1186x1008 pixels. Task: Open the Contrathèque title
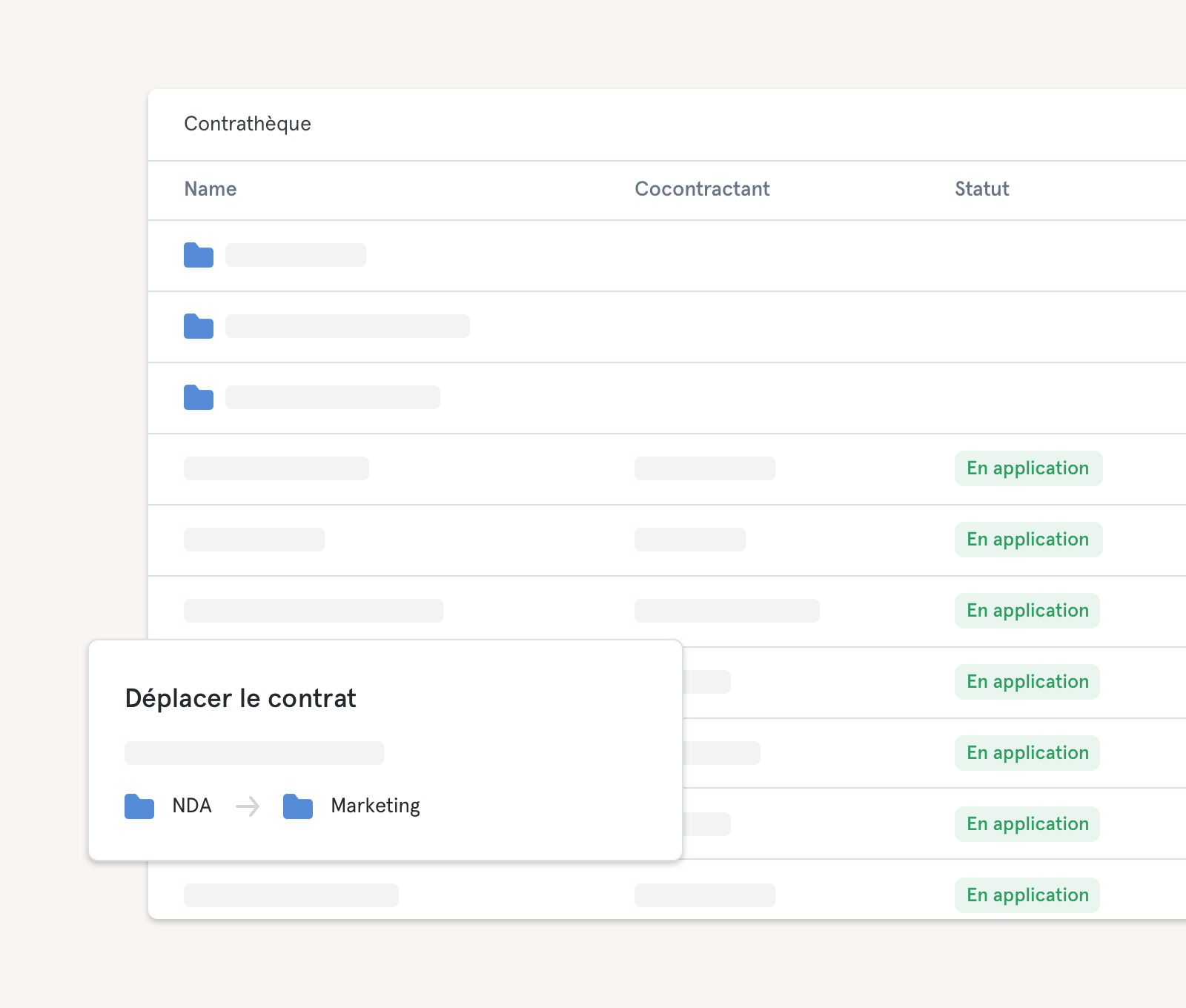point(248,124)
